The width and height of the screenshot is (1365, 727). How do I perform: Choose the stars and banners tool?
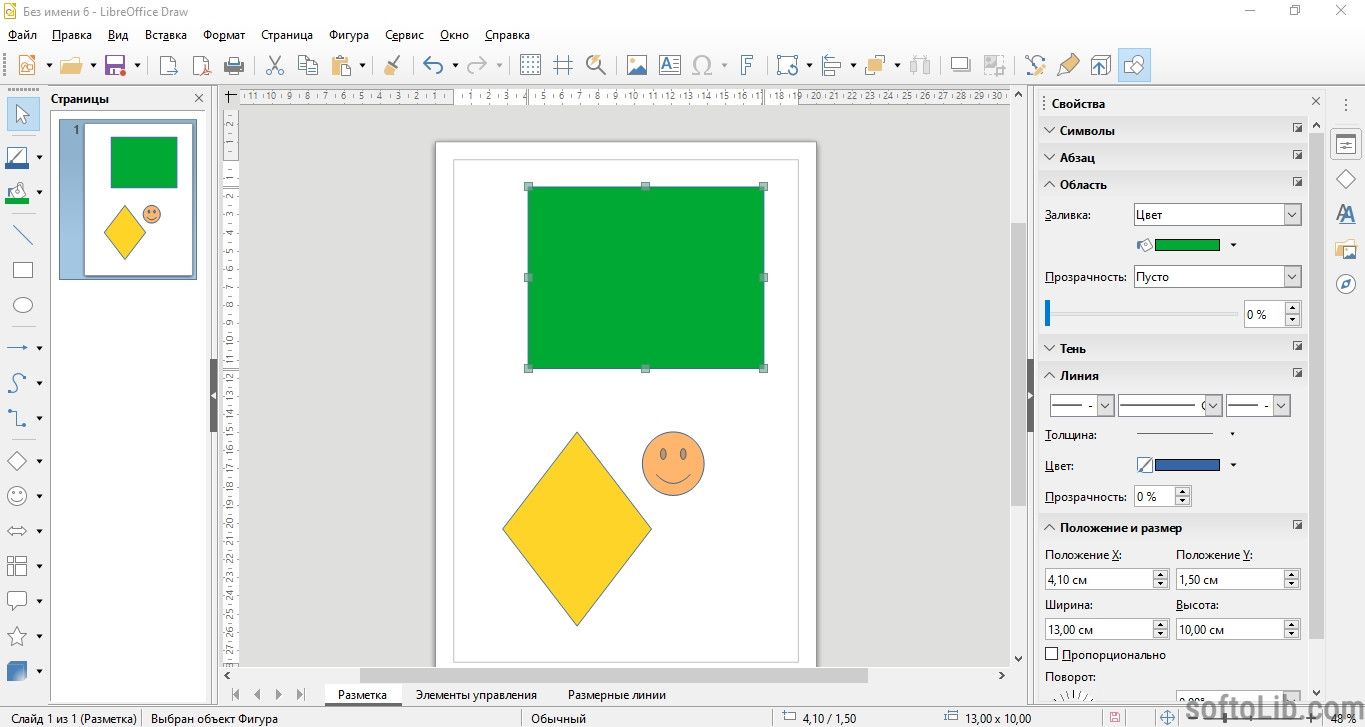coord(18,636)
